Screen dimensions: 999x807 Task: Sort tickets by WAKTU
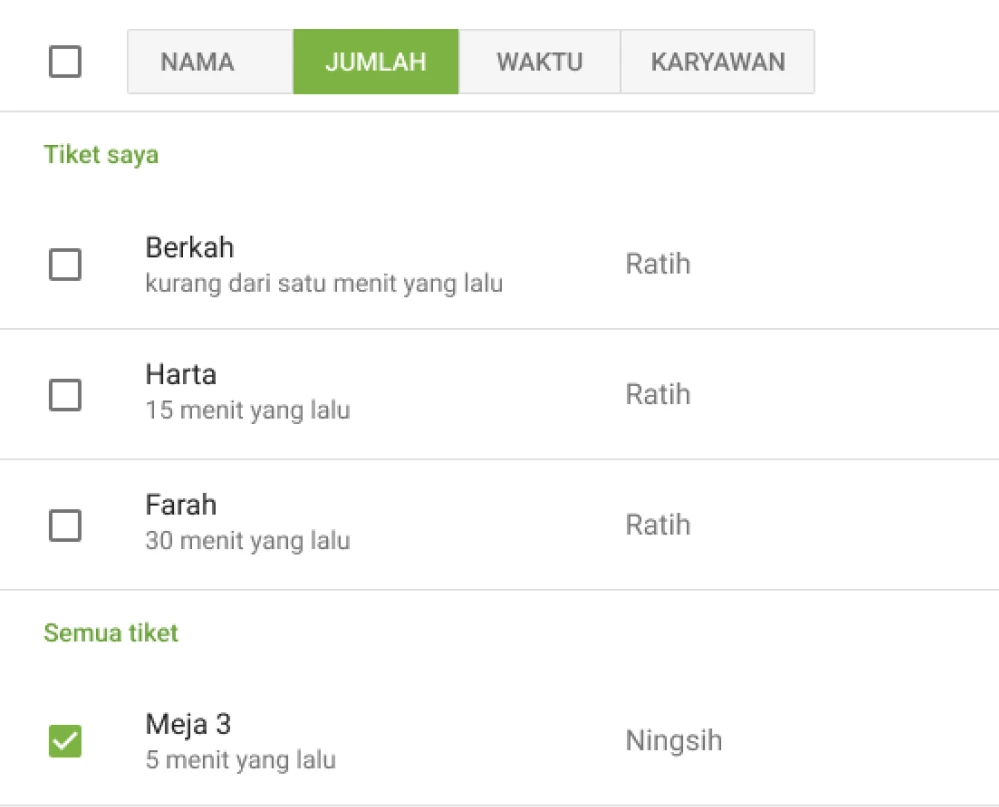pos(539,61)
